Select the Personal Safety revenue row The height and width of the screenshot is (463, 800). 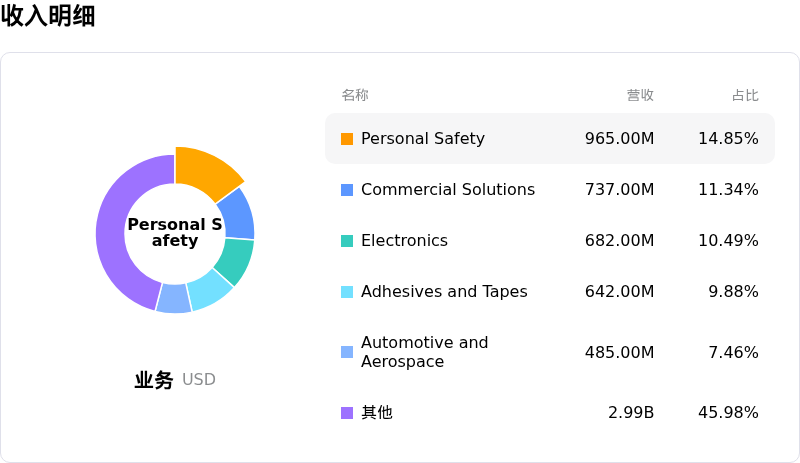tap(549, 138)
